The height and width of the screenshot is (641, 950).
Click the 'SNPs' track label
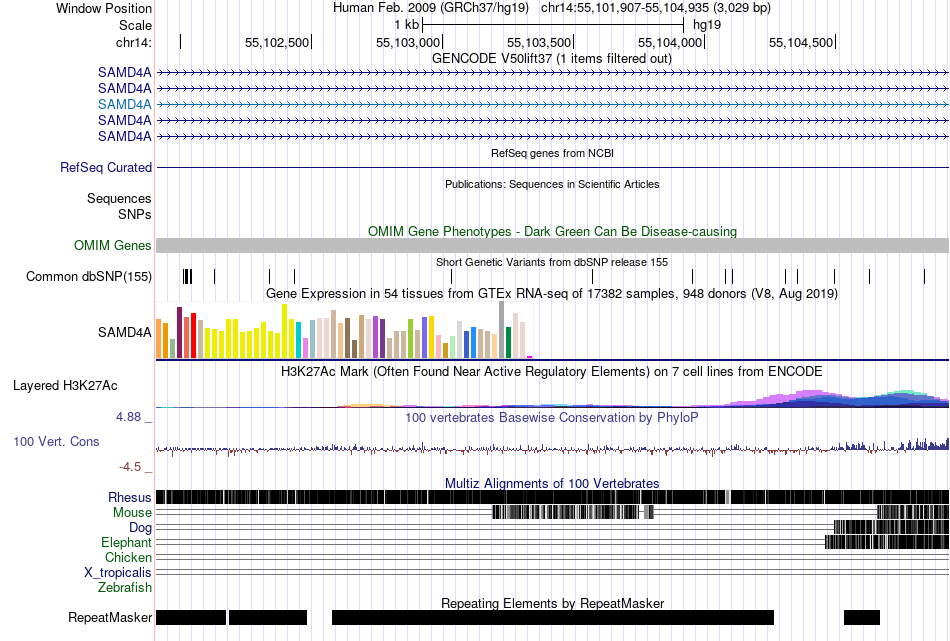pyautogui.click(x=135, y=214)
